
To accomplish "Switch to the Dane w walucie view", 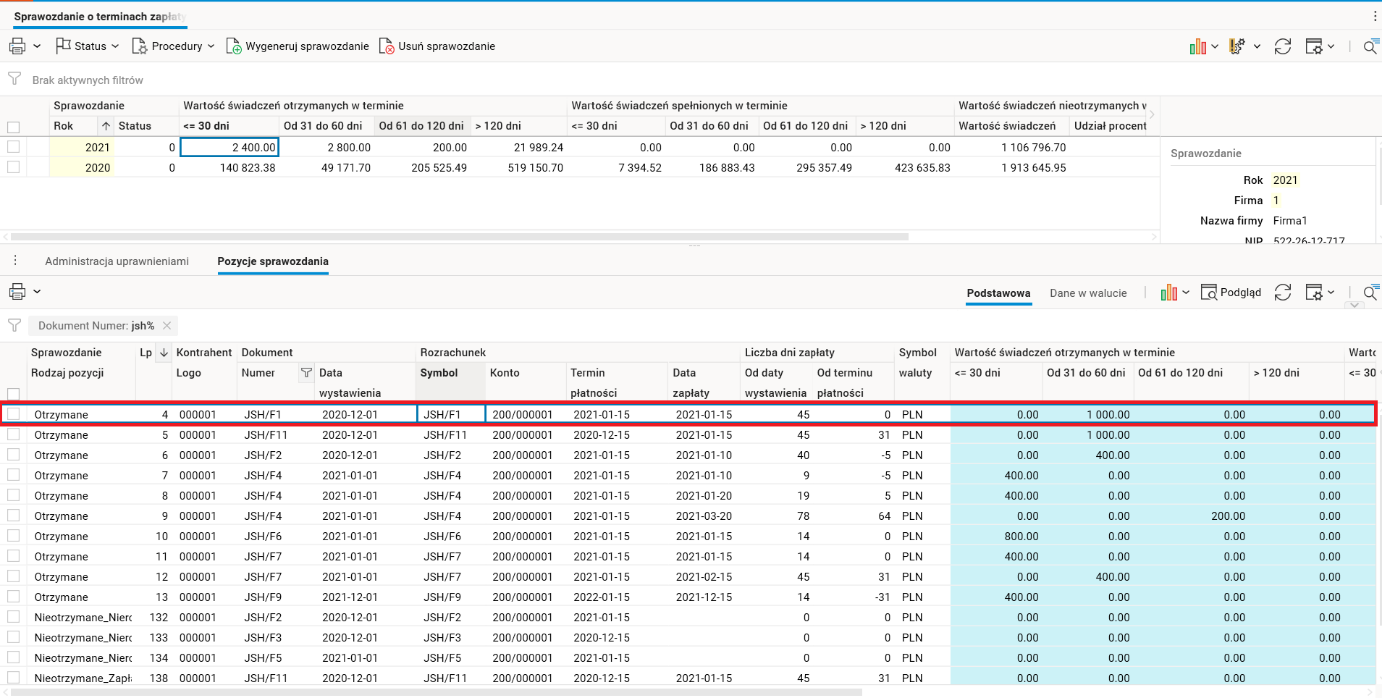I will 1088,293.
